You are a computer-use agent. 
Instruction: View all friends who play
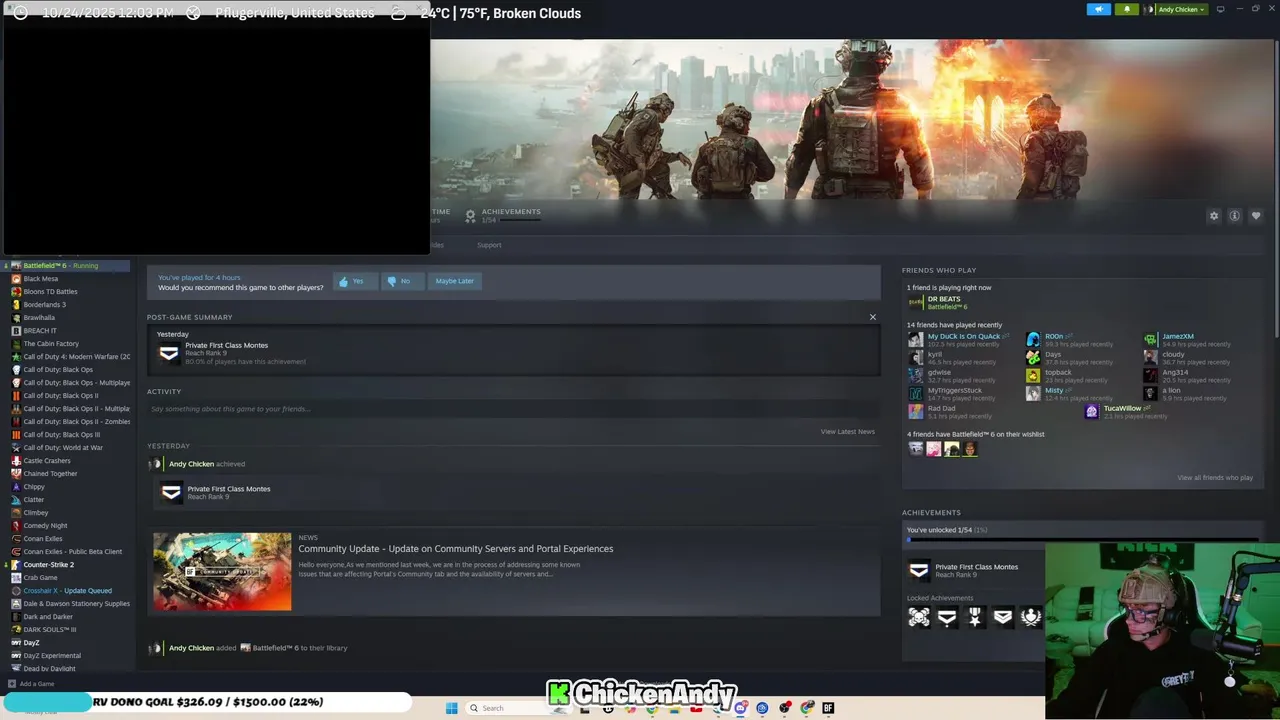(x=1215, y=477)
